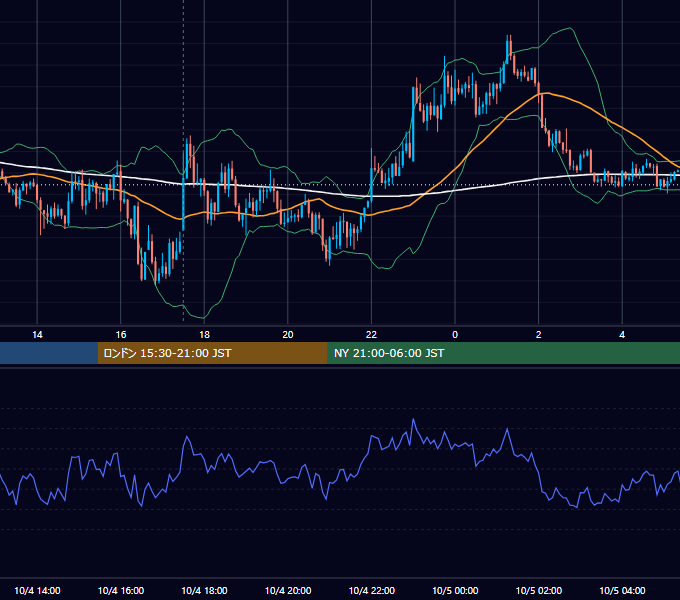680x600 pixels.
Task: Click the 14 hour label on price chart axis
Action: [x=37, y=335]
